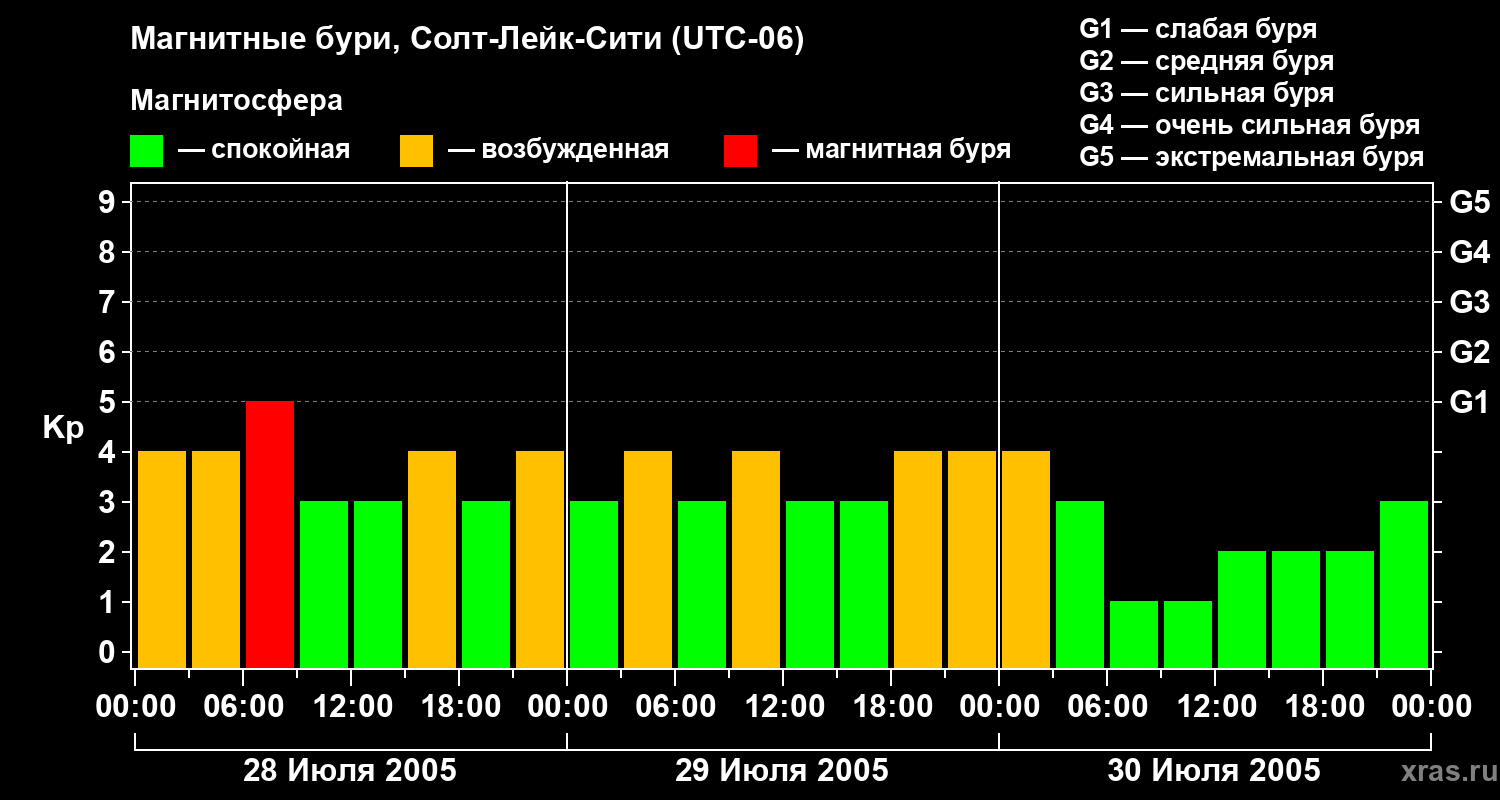Click the 'Магнитосфера' heading

(x=237, y=101)
